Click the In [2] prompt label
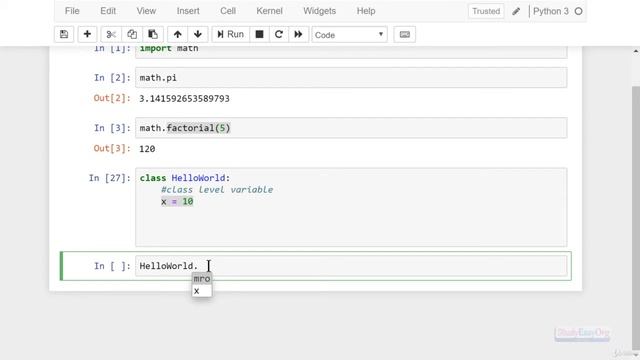The height and width of the screenshot is (360, 640). pyautogui.click(x=112, y=78)
